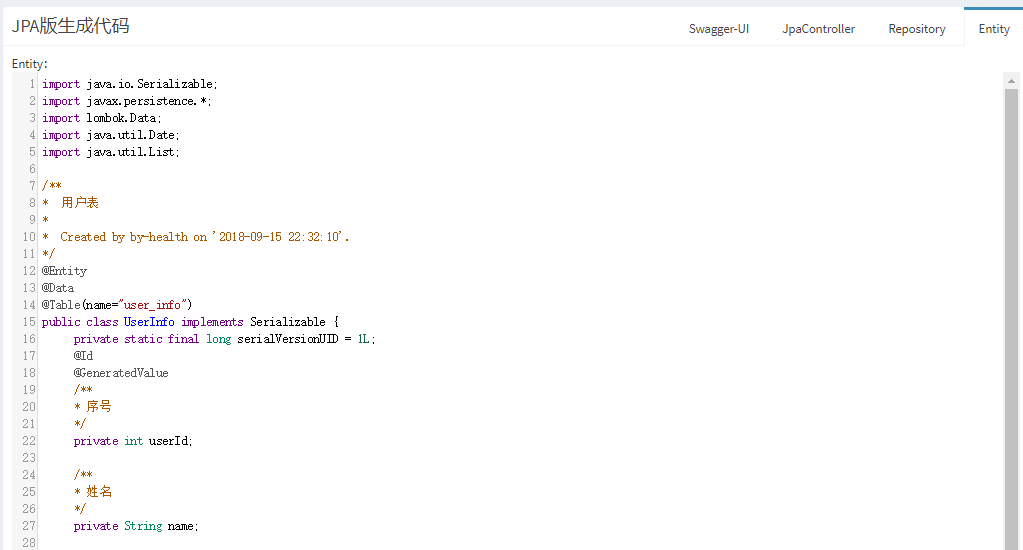Click the import javax.persistence line
This screenshot has width=1023, height=550.
point(126,101)
